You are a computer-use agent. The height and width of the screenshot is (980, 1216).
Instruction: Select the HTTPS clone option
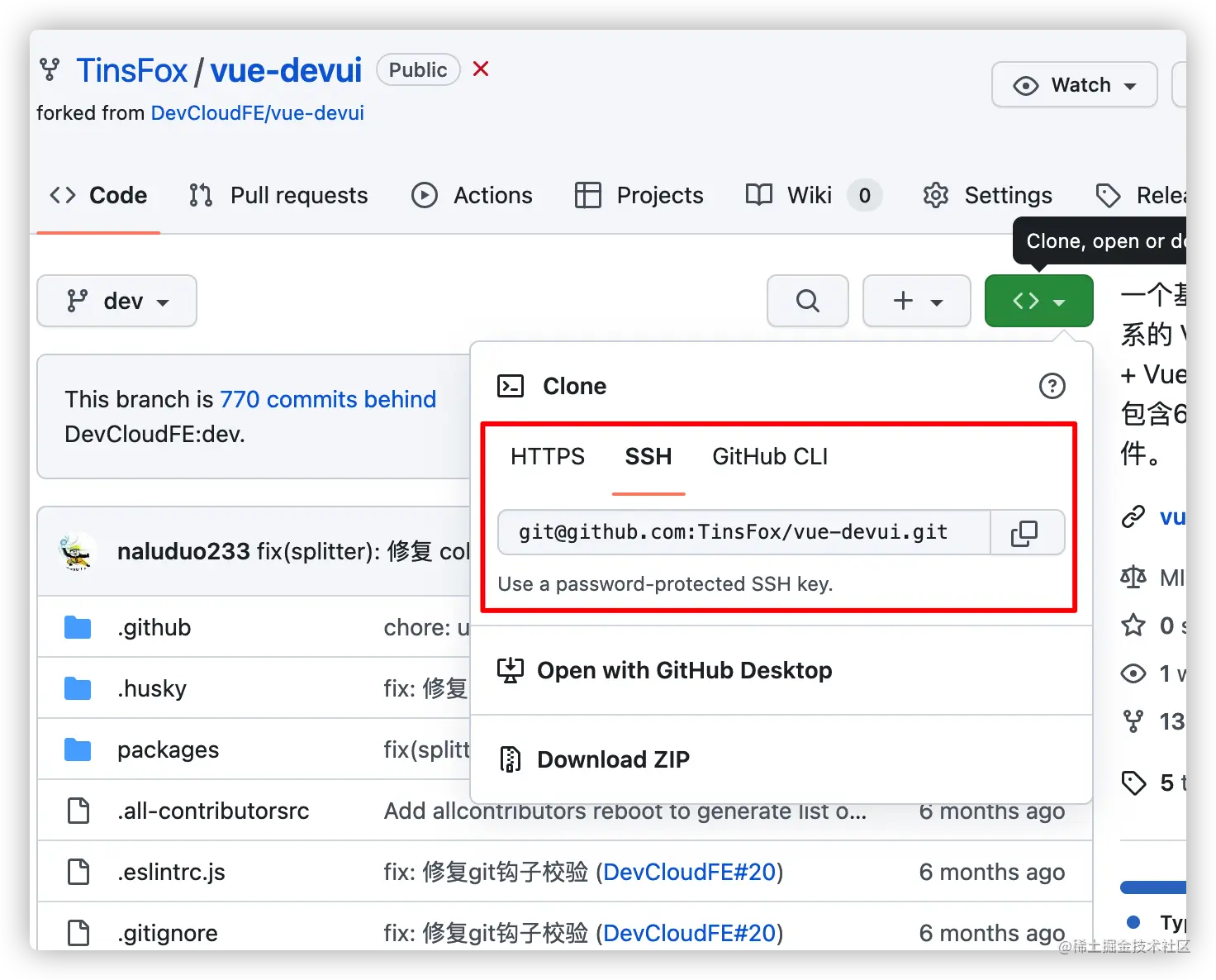(548, 457)
